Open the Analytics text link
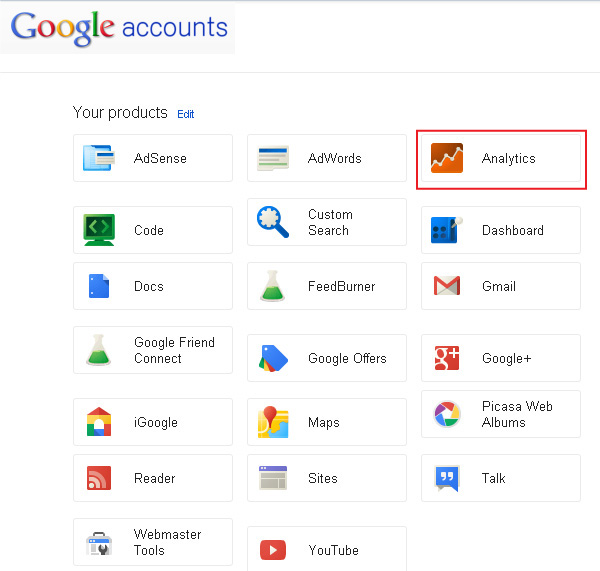Viewport: 600px width, 571px height. (x=508, y=158)
